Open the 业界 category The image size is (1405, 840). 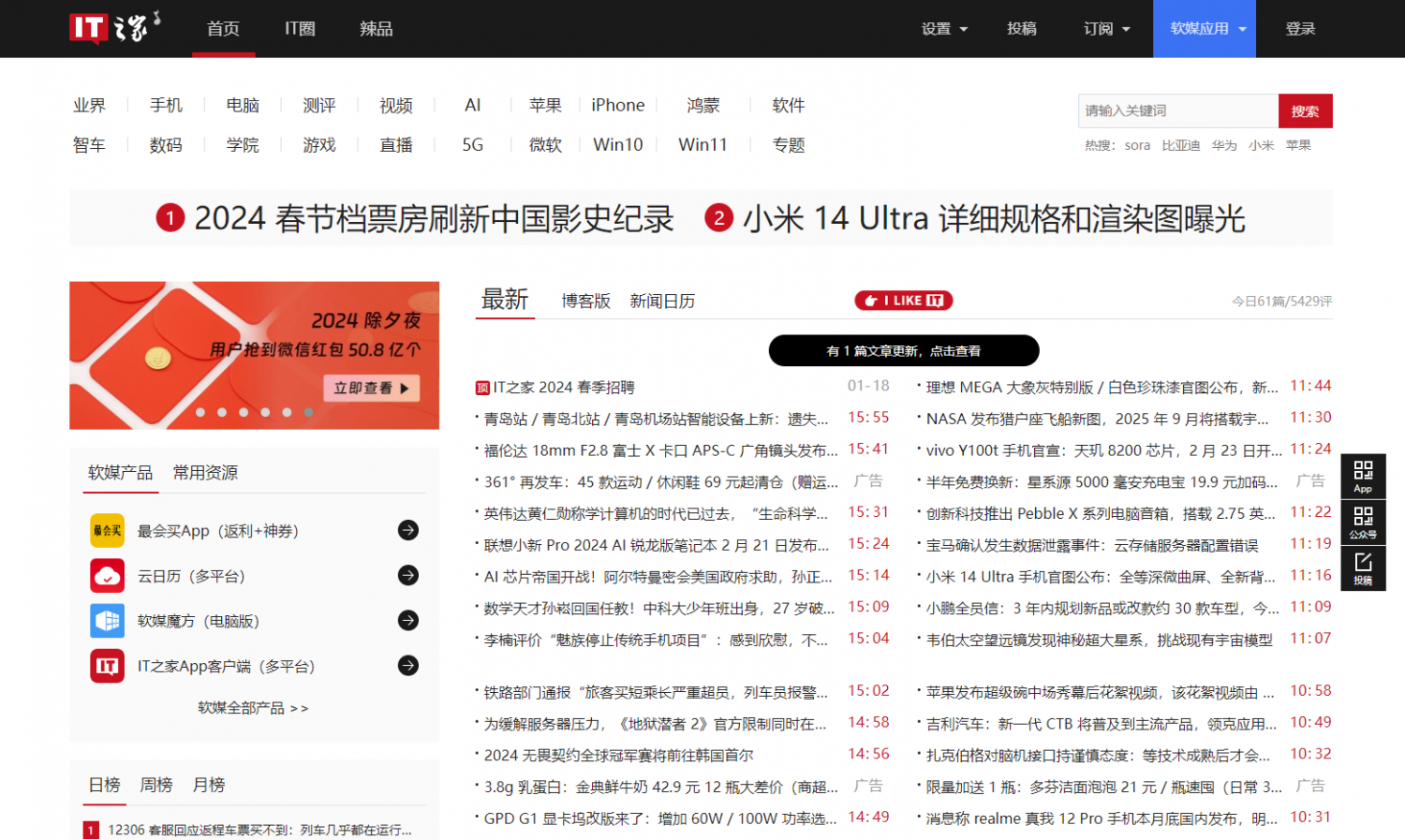[90, 105]
